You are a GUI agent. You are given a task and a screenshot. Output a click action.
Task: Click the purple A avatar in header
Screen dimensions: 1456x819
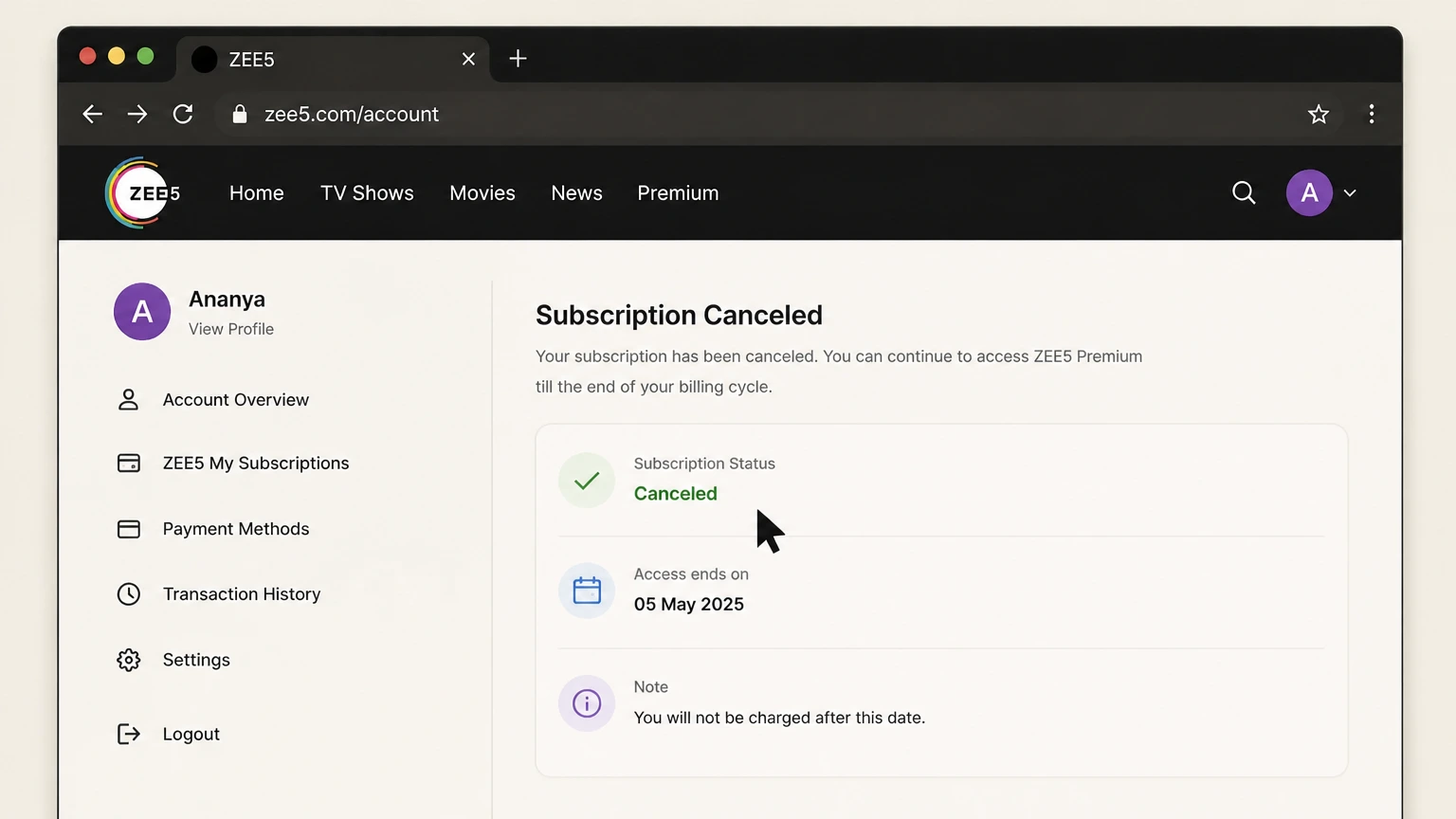click(x=1309, y=192)
